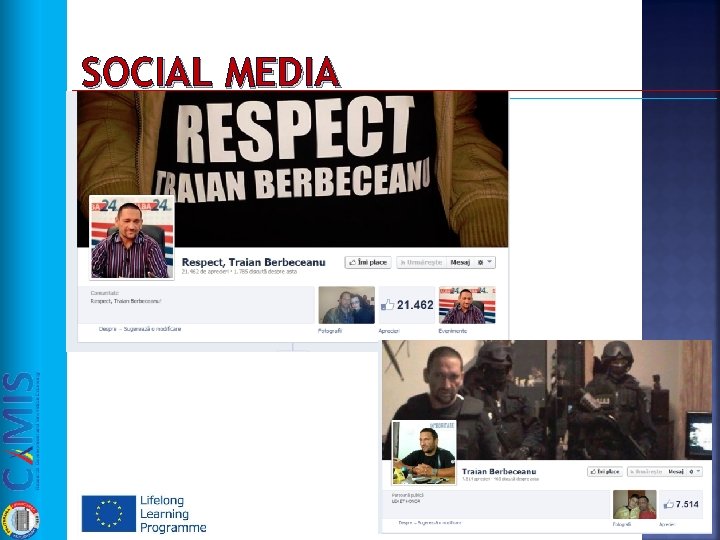Click page title 'Respect, Traian Berbeceanu'
This screenshot has width=720, height=540.
point(253,262)
